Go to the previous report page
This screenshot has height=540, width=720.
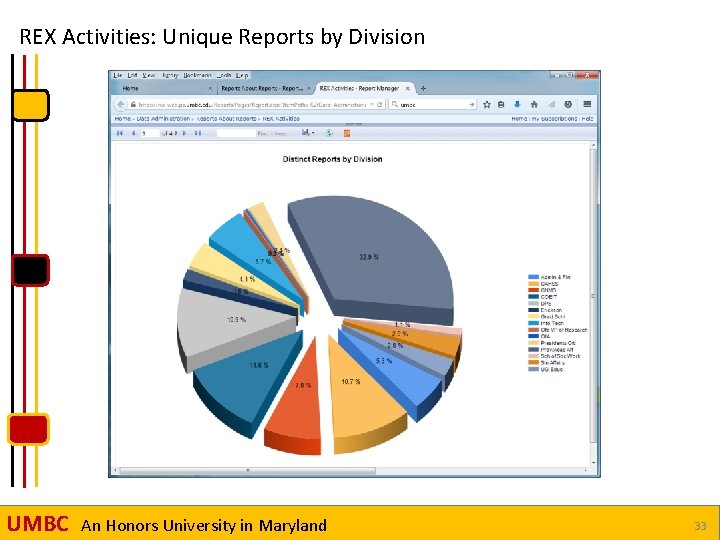coord(133,133)
